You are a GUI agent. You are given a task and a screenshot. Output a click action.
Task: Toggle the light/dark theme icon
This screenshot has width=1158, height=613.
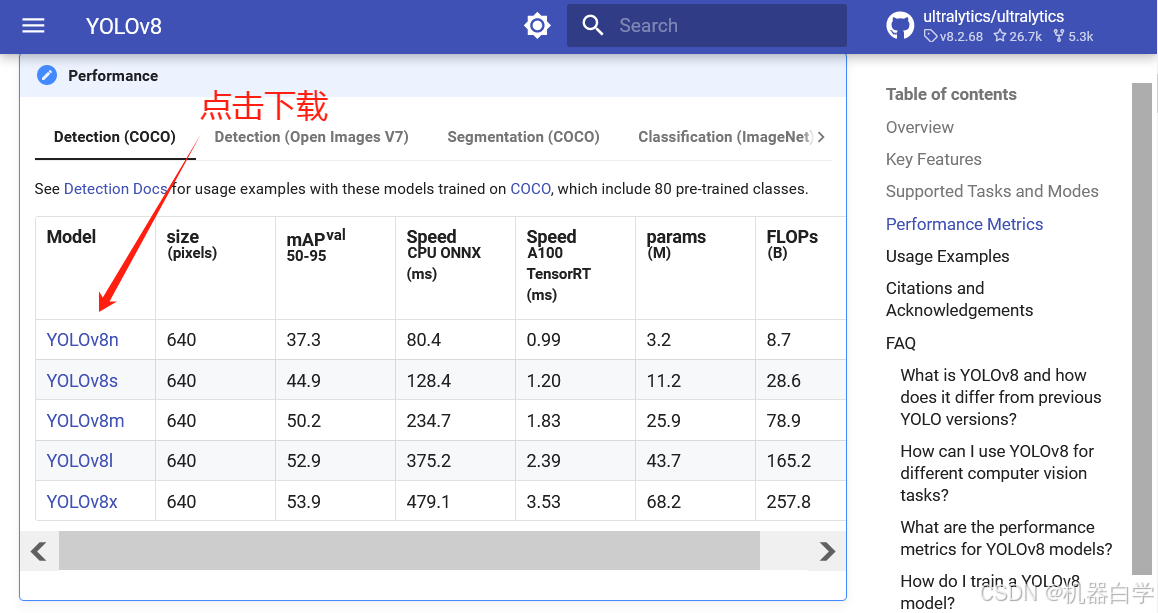point(537,26)
